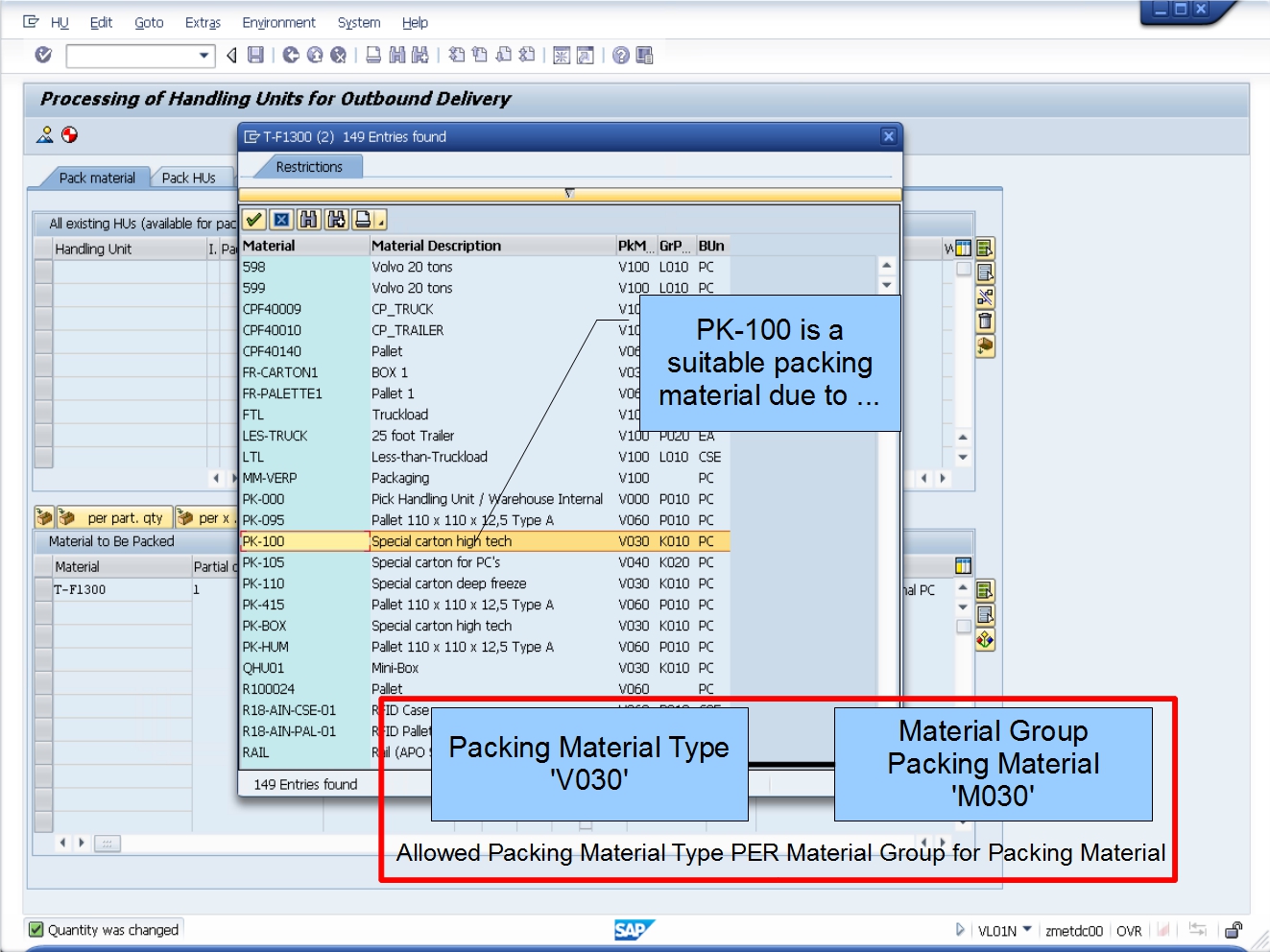Click into the command input field
This screenshot has width=1270, height=952.
pos(132,56)
